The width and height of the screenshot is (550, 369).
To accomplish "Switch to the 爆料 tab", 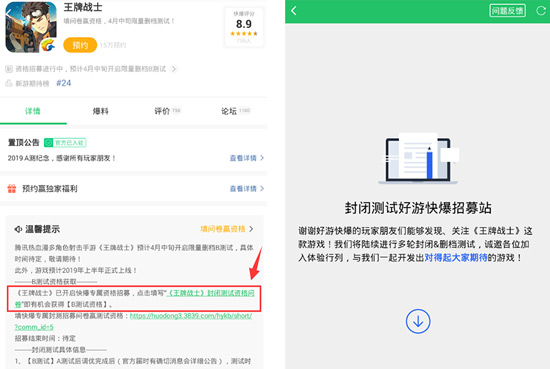I will click(x=100, y=111).
